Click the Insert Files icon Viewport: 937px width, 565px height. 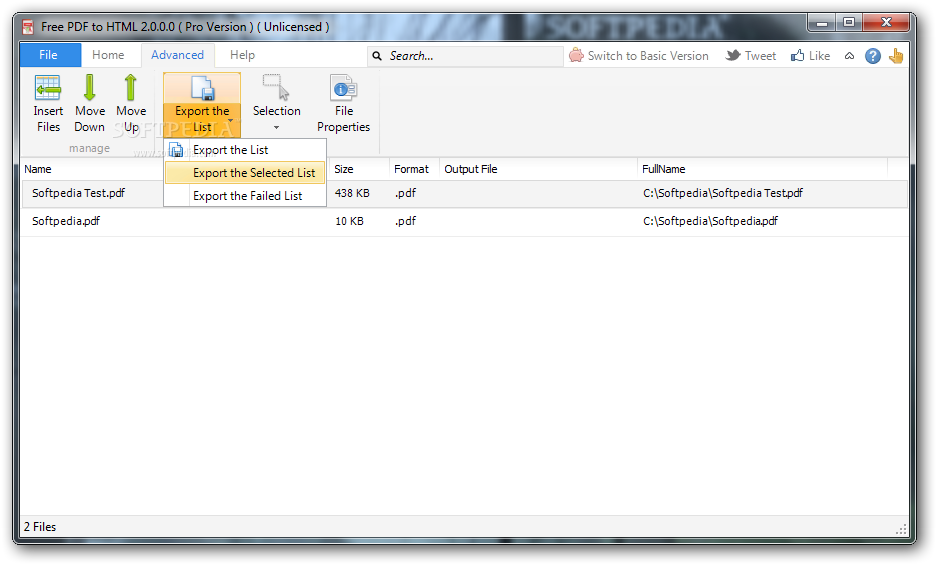click(48, 88)
